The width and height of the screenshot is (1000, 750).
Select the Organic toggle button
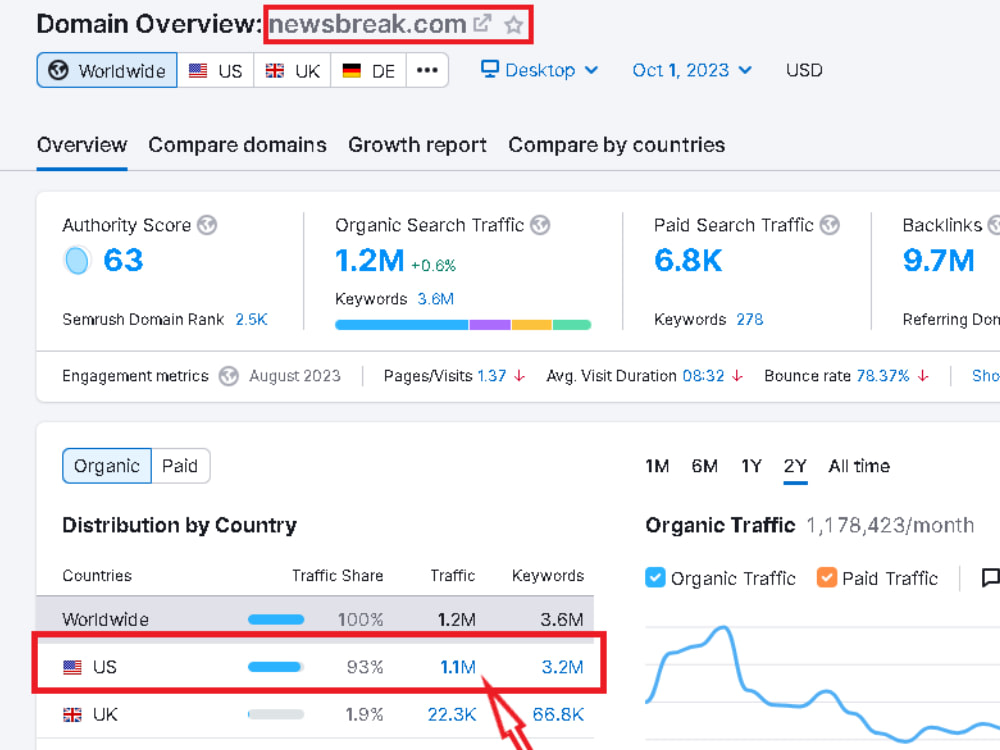[107, 466]
